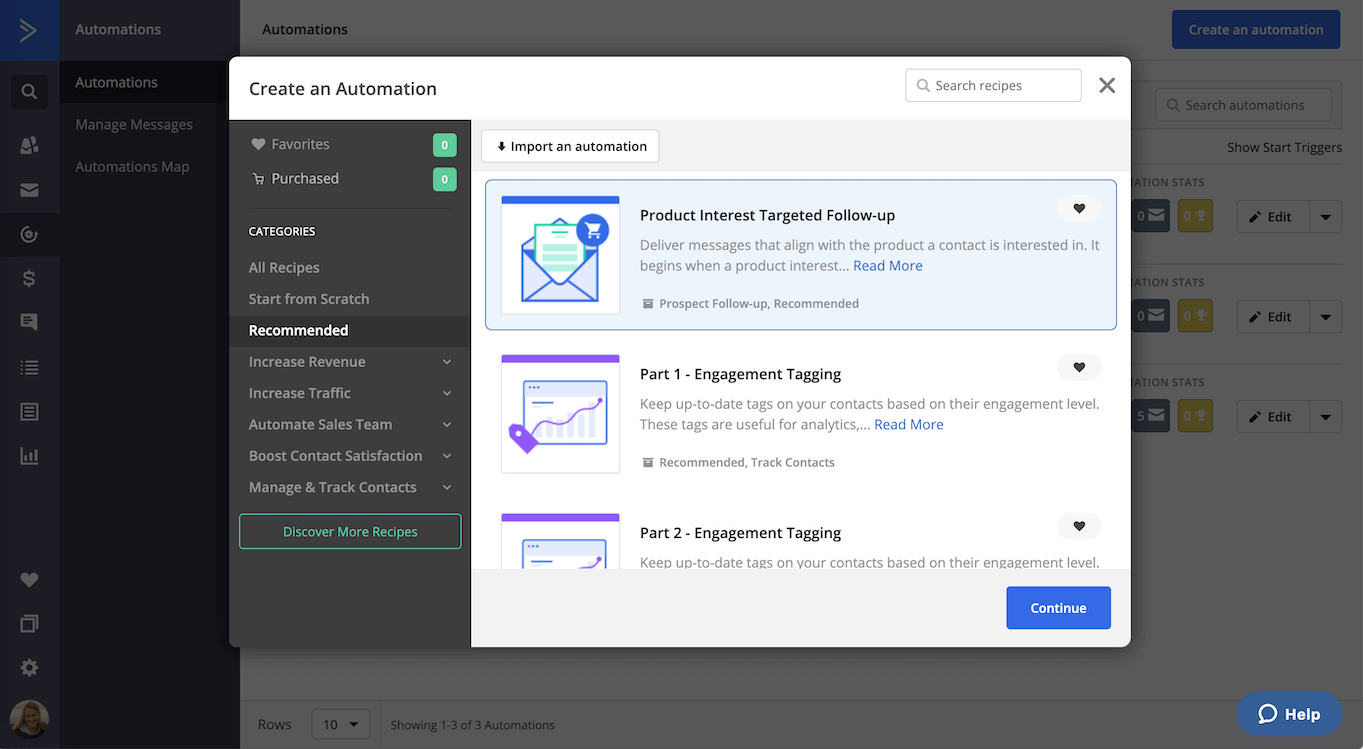Open Settings via the gear icon

[29, 667]
